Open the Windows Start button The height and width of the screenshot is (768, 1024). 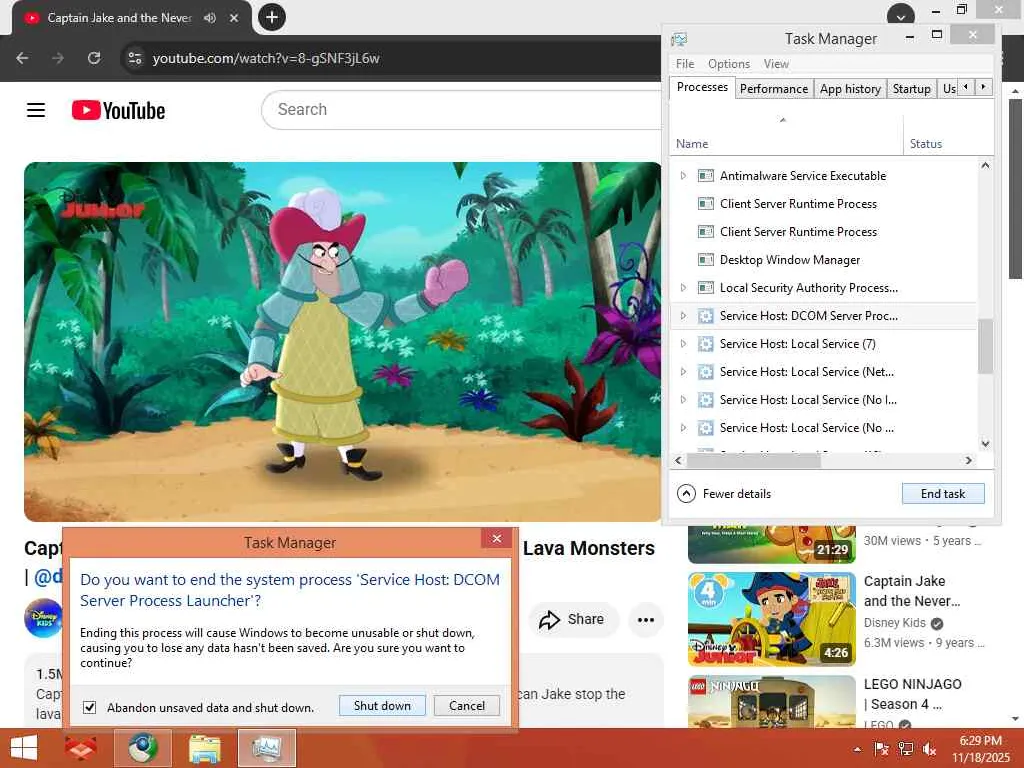click(x=24, y=748)
